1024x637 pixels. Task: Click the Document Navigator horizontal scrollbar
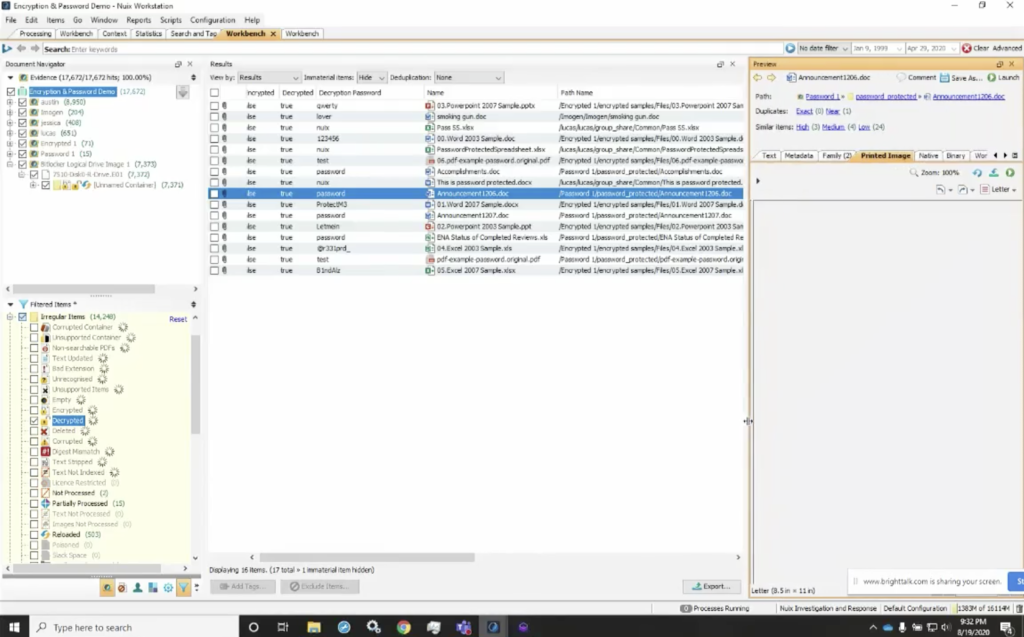point(84,289)
